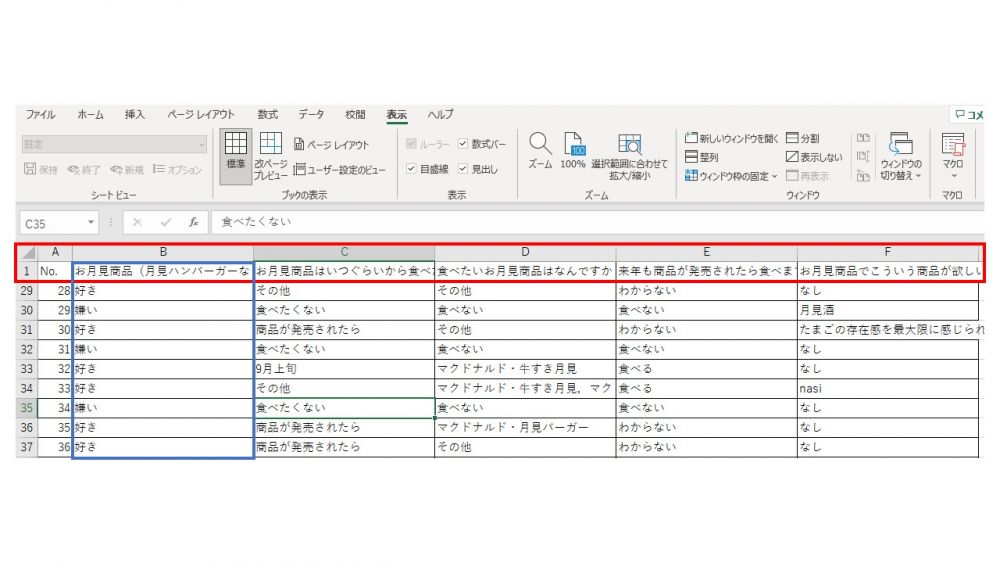Open the 数式 tab
The width and height of the screenshot is (1000, 563).
coord(267,115)
